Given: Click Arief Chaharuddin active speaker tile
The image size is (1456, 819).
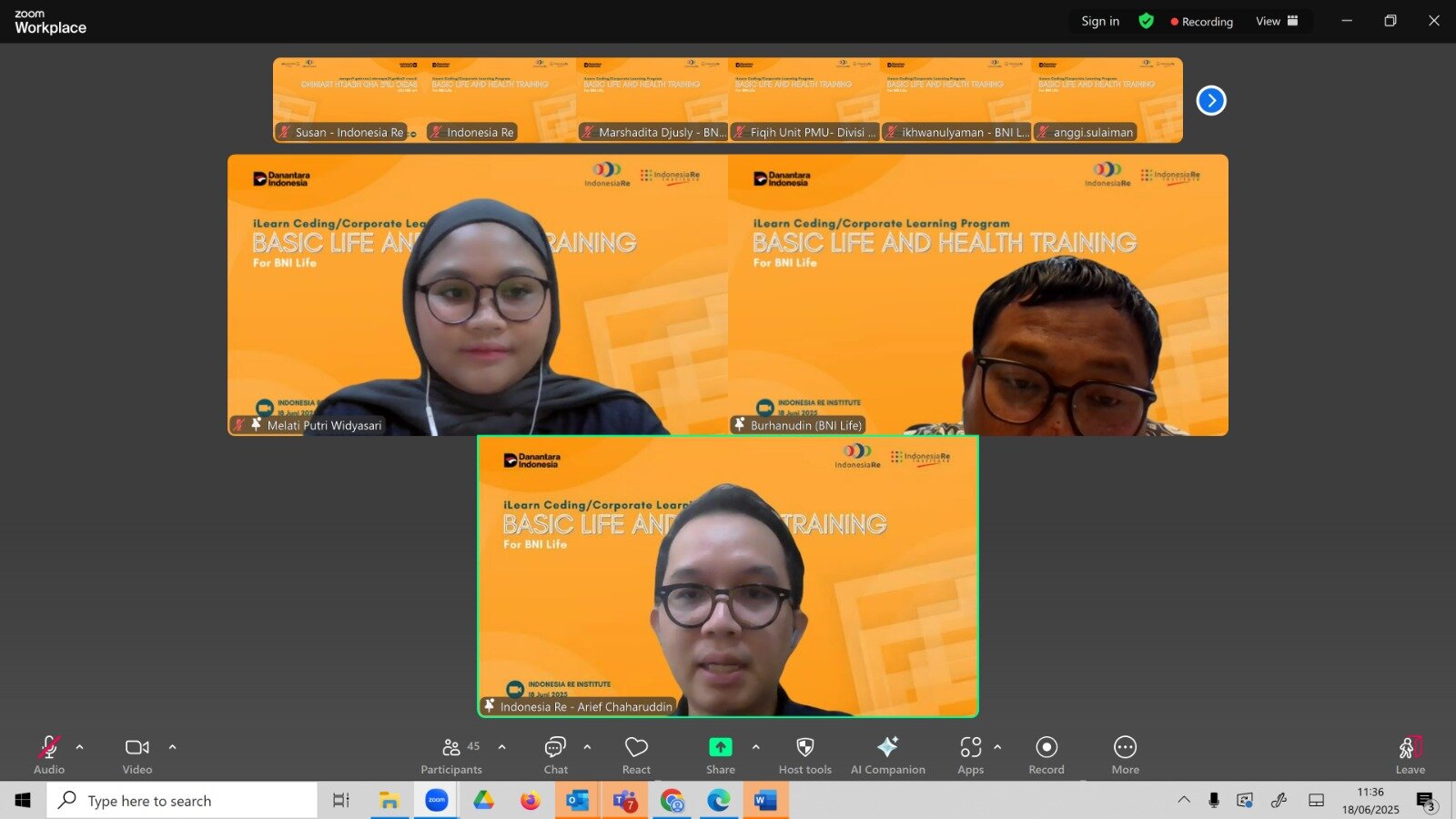Looking at the screenshot, I should click(x=728, y=576).
